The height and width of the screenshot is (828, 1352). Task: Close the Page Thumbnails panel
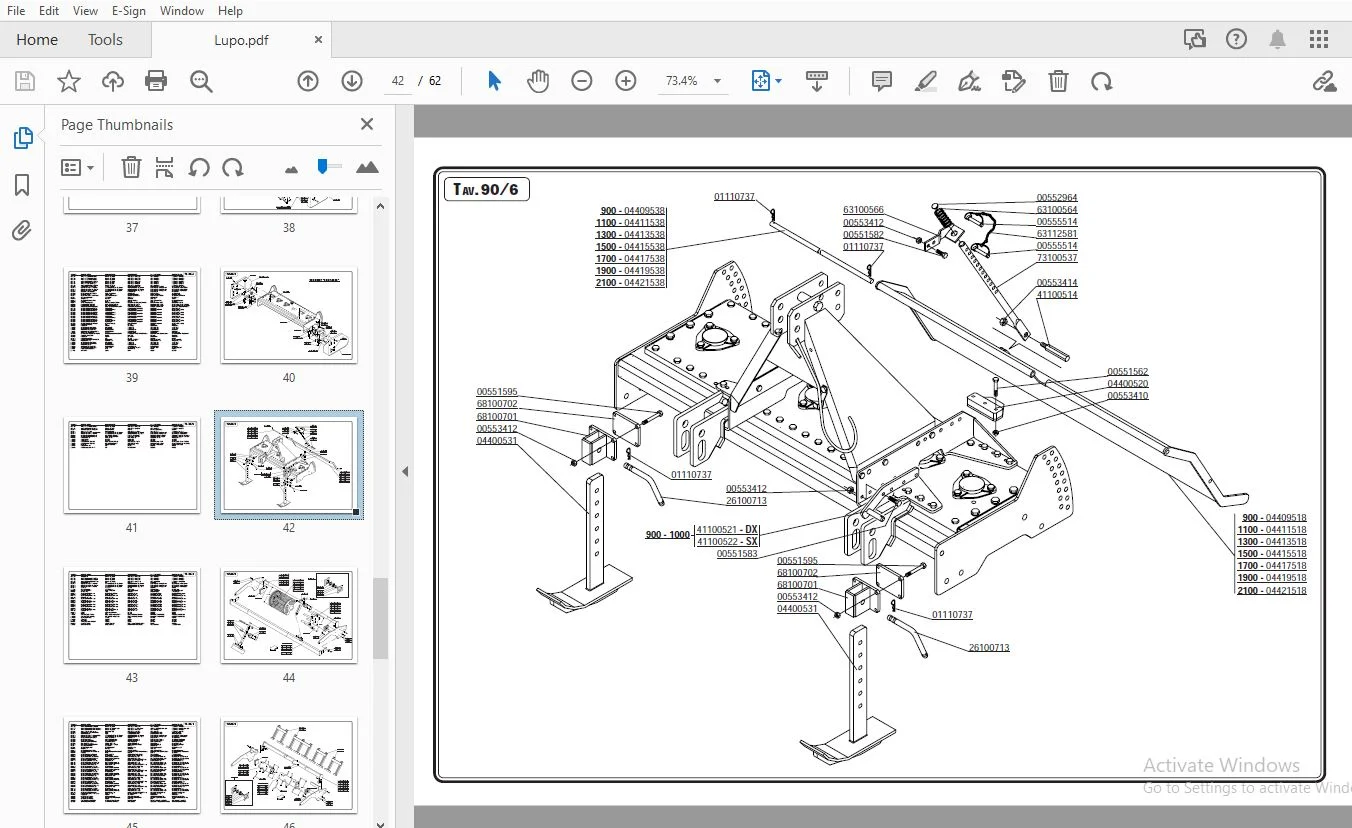coord(367,124)
